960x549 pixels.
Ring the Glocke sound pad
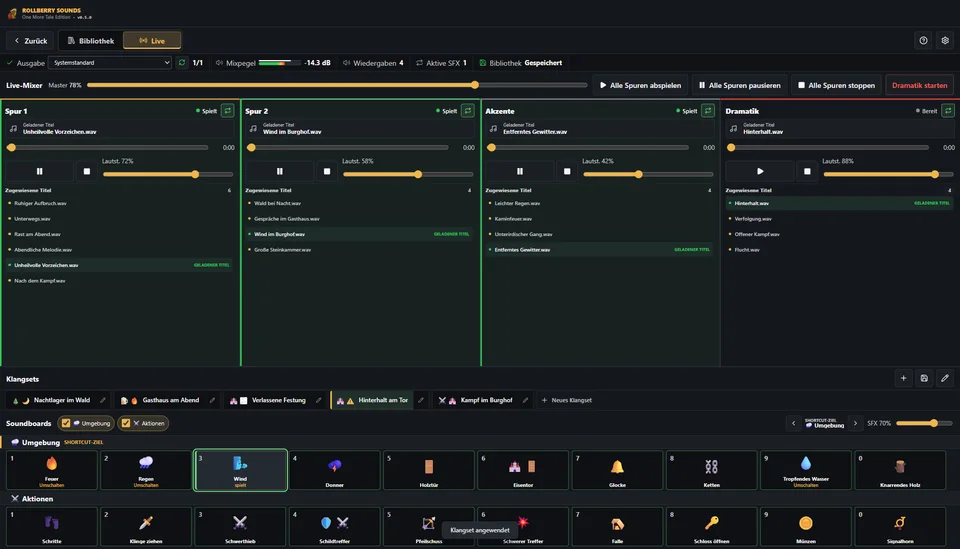point(617,470)
